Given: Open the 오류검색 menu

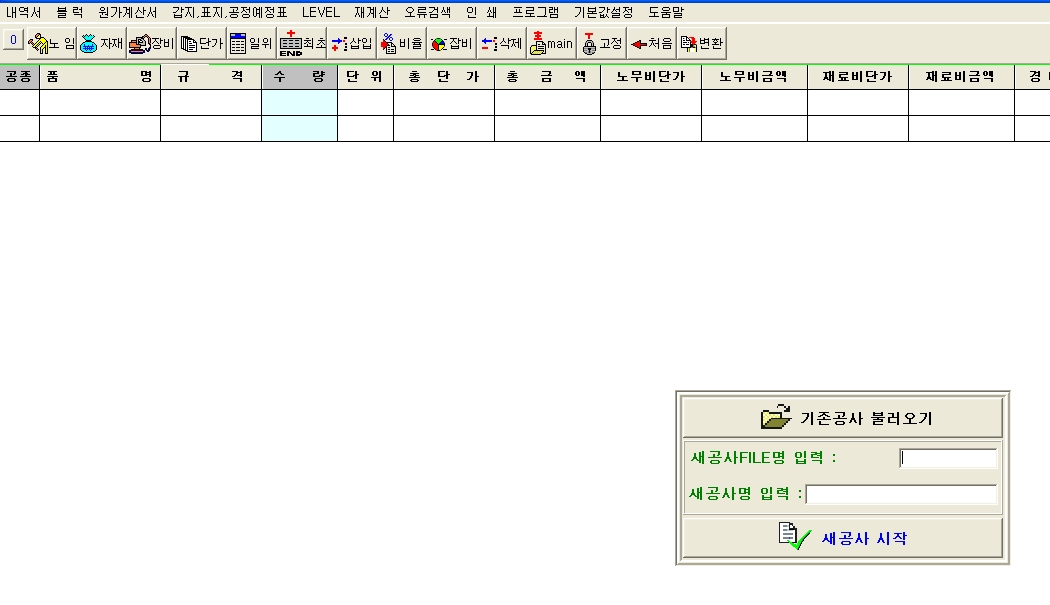Looking at the screenshot, I should [427, 13].
